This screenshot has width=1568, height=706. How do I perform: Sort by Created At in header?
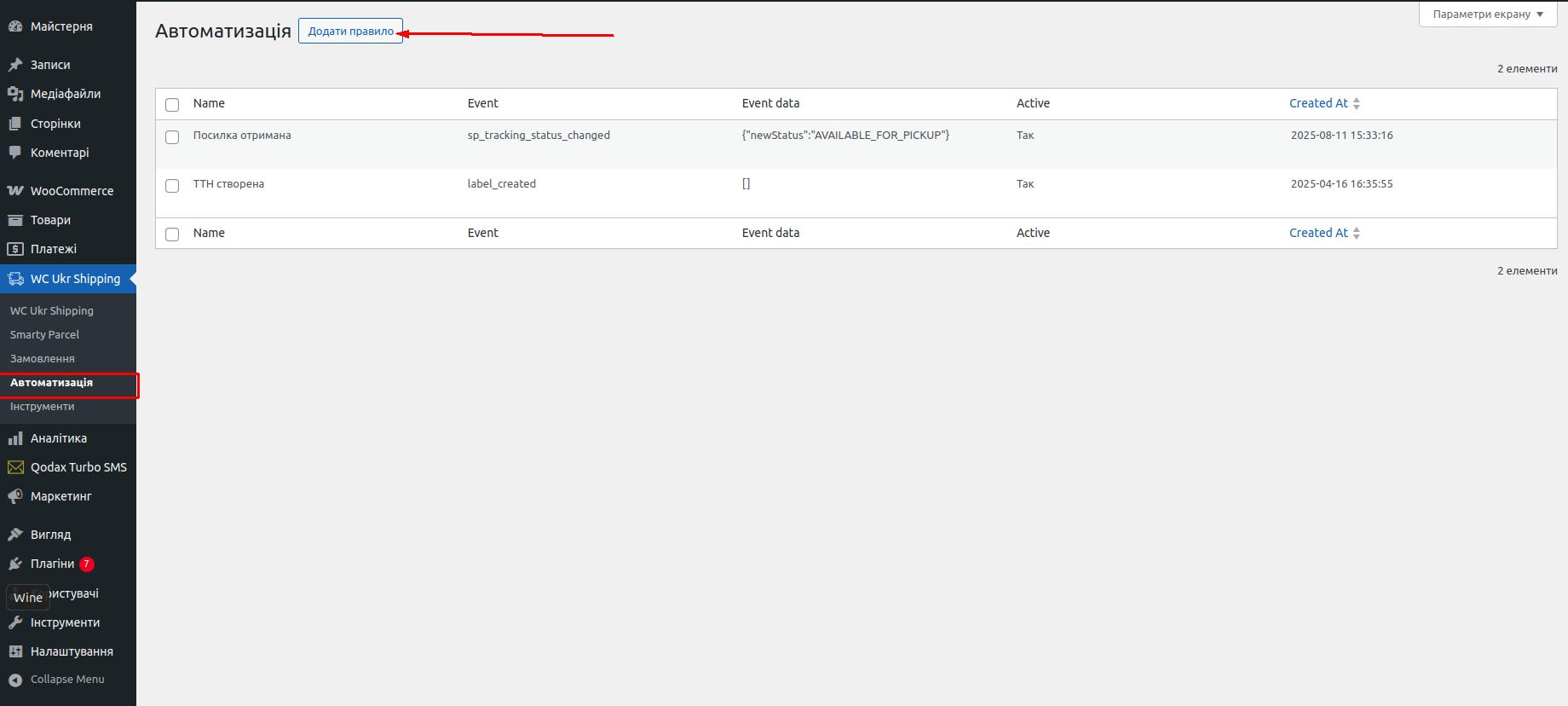coord(1318,103)
